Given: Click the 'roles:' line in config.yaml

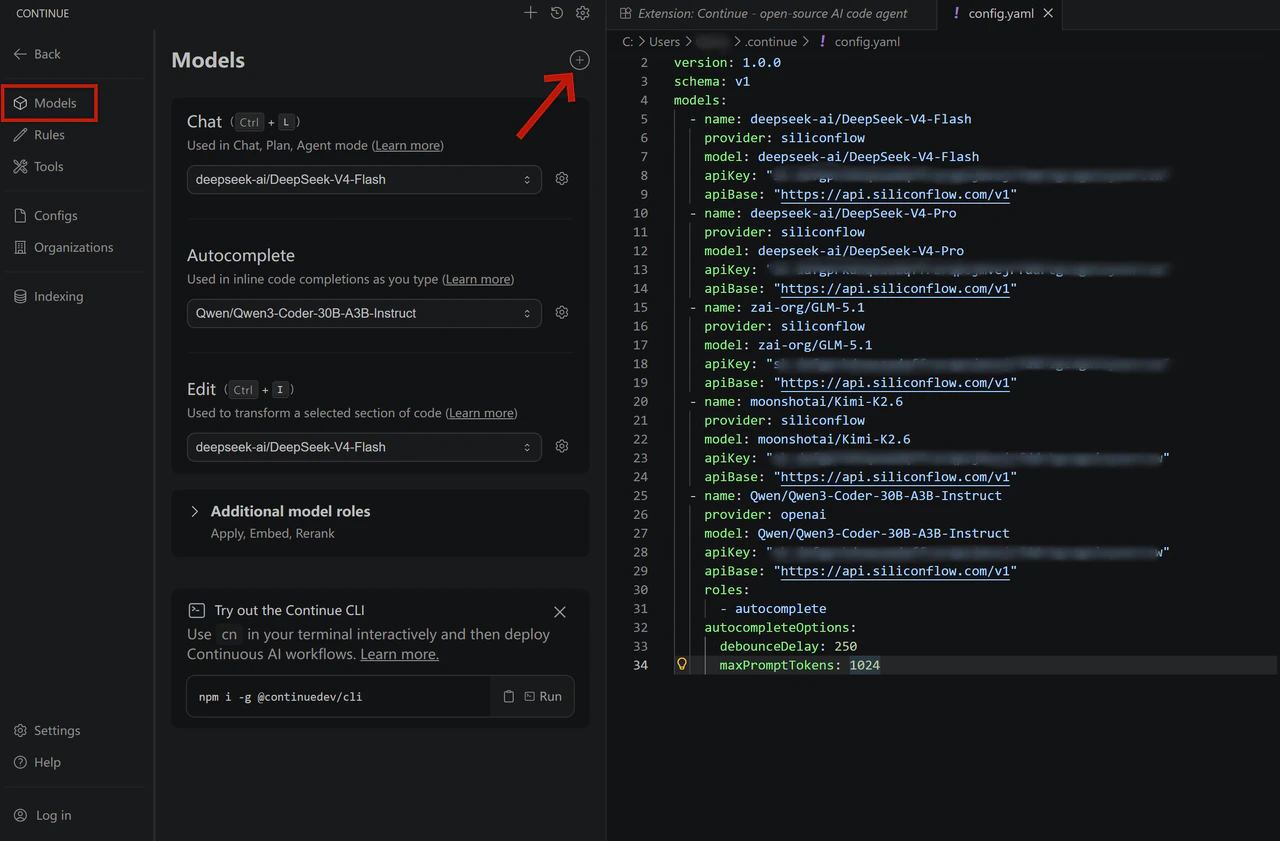Looking at the screenshot, I should pos(727,590).
